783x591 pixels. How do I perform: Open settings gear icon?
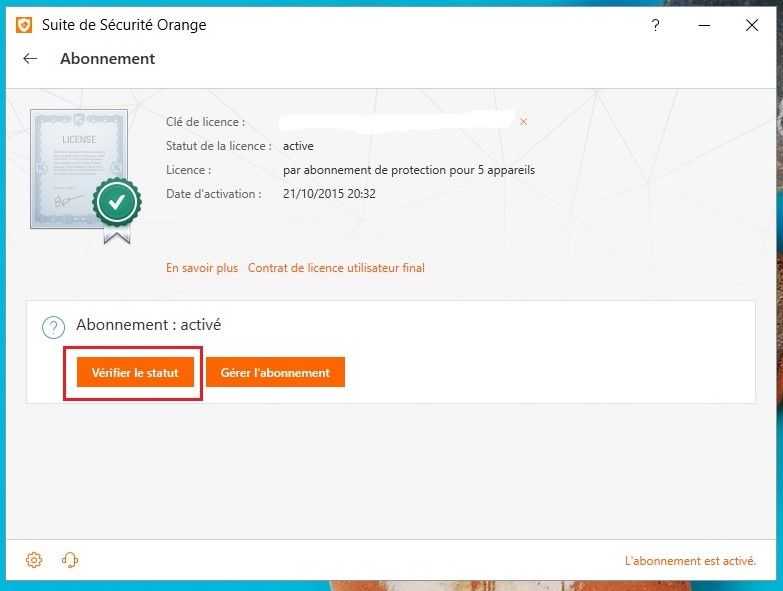(x=34, y=560)
